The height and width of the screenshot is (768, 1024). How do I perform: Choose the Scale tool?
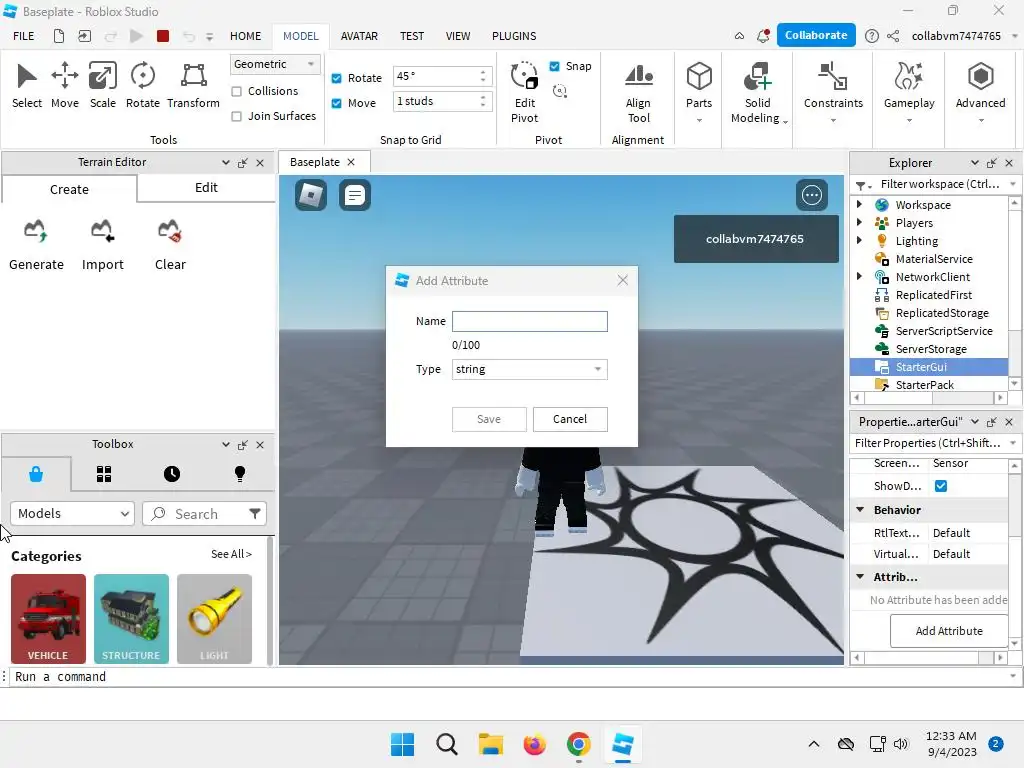point(103,85)
